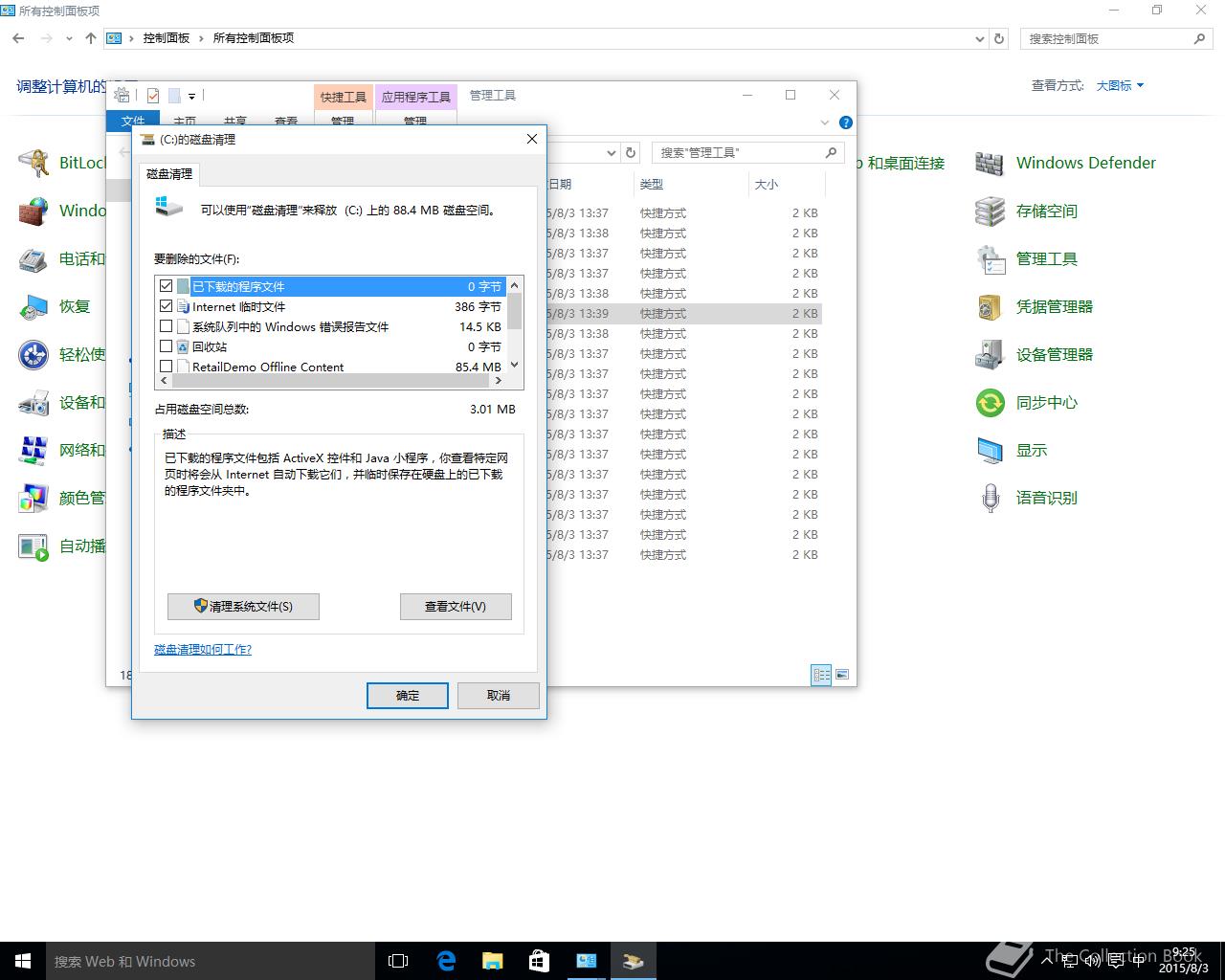
Task: Expand the ribbon in 管理工具 window
Action: click(x=825, y=122)
